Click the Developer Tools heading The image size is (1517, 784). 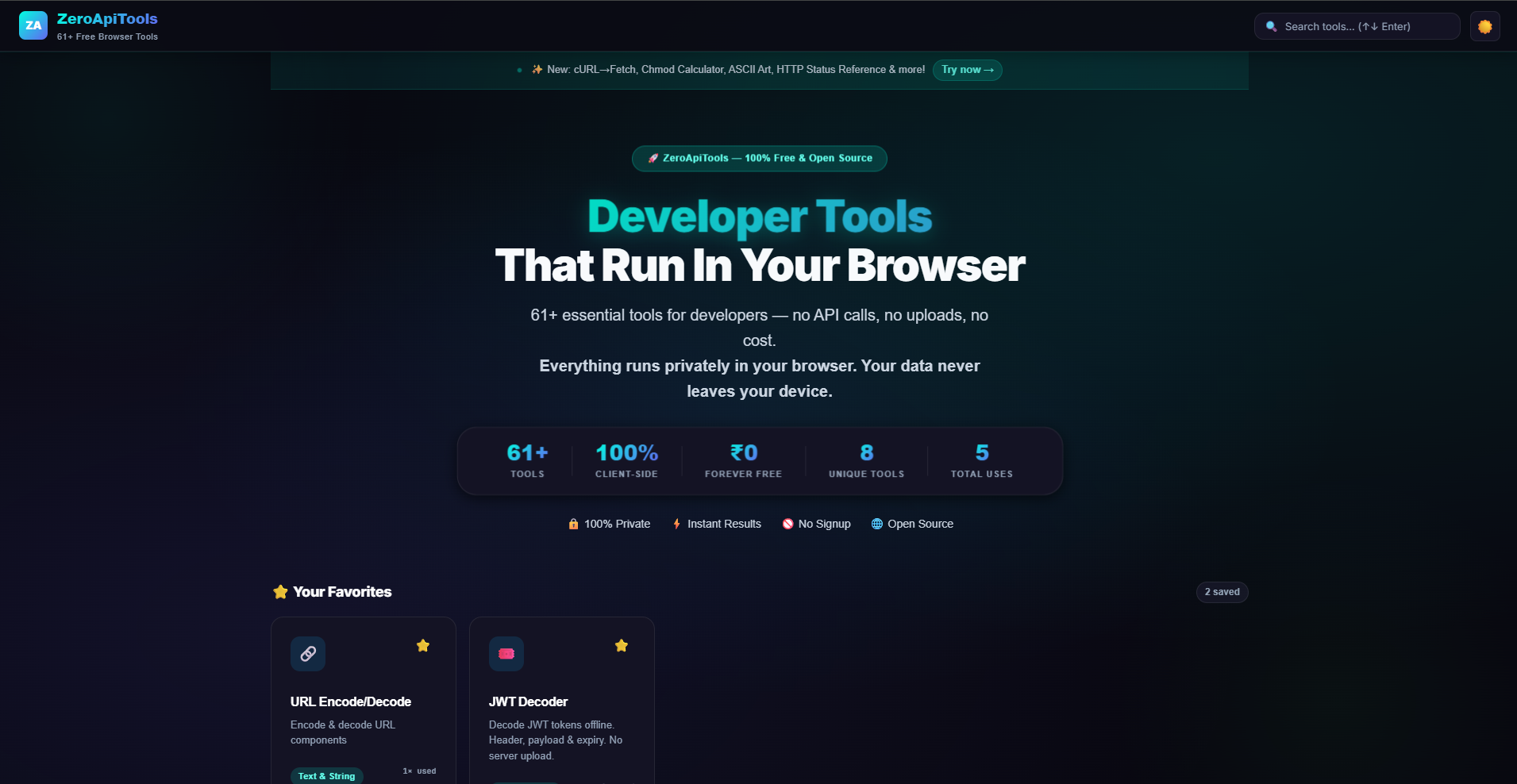[760, 216]
